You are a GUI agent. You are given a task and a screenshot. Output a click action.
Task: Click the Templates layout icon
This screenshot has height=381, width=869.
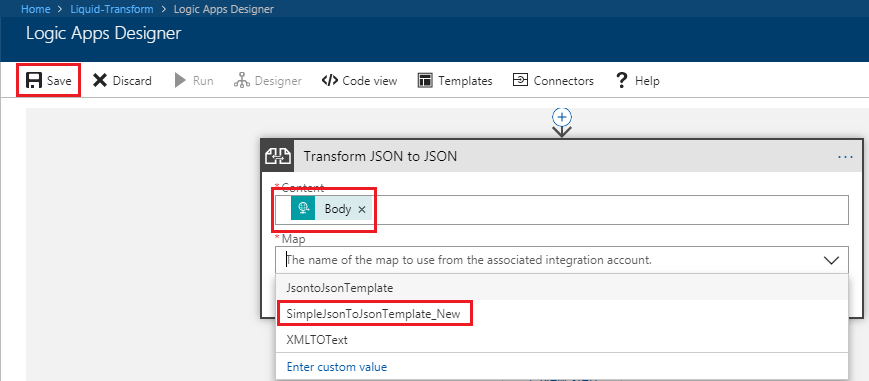tap(425, 81)
